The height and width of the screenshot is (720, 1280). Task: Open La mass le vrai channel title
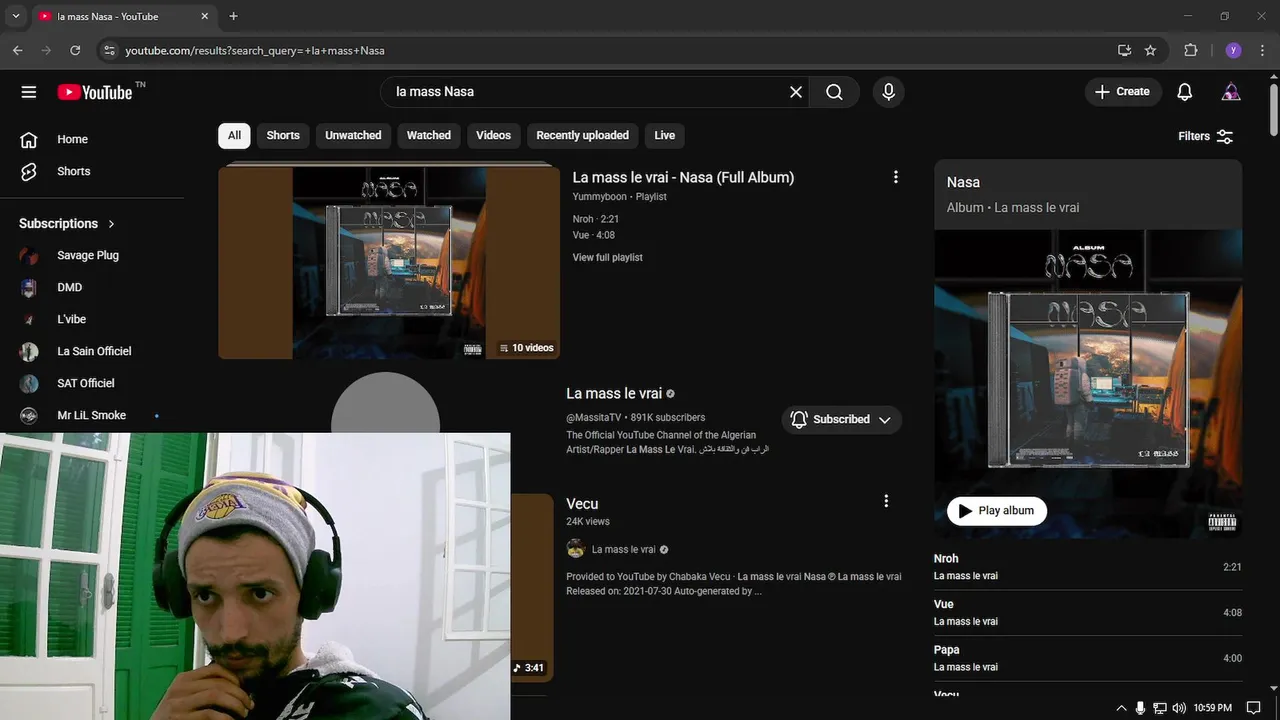coord(614,394)
